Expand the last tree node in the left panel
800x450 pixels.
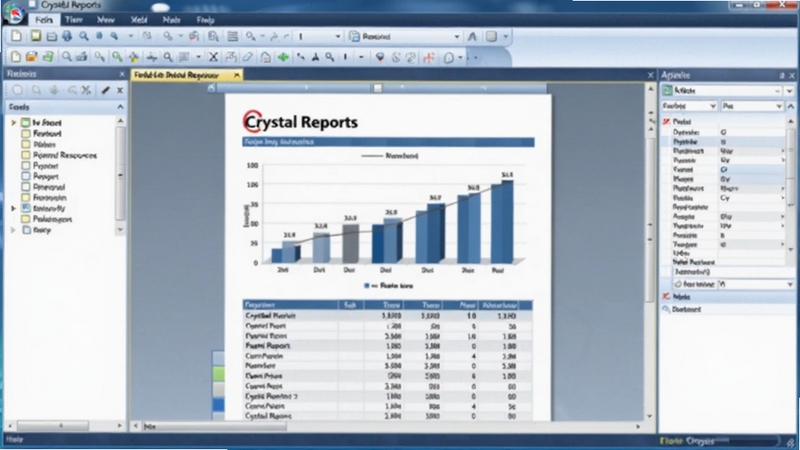pos(14,230)
